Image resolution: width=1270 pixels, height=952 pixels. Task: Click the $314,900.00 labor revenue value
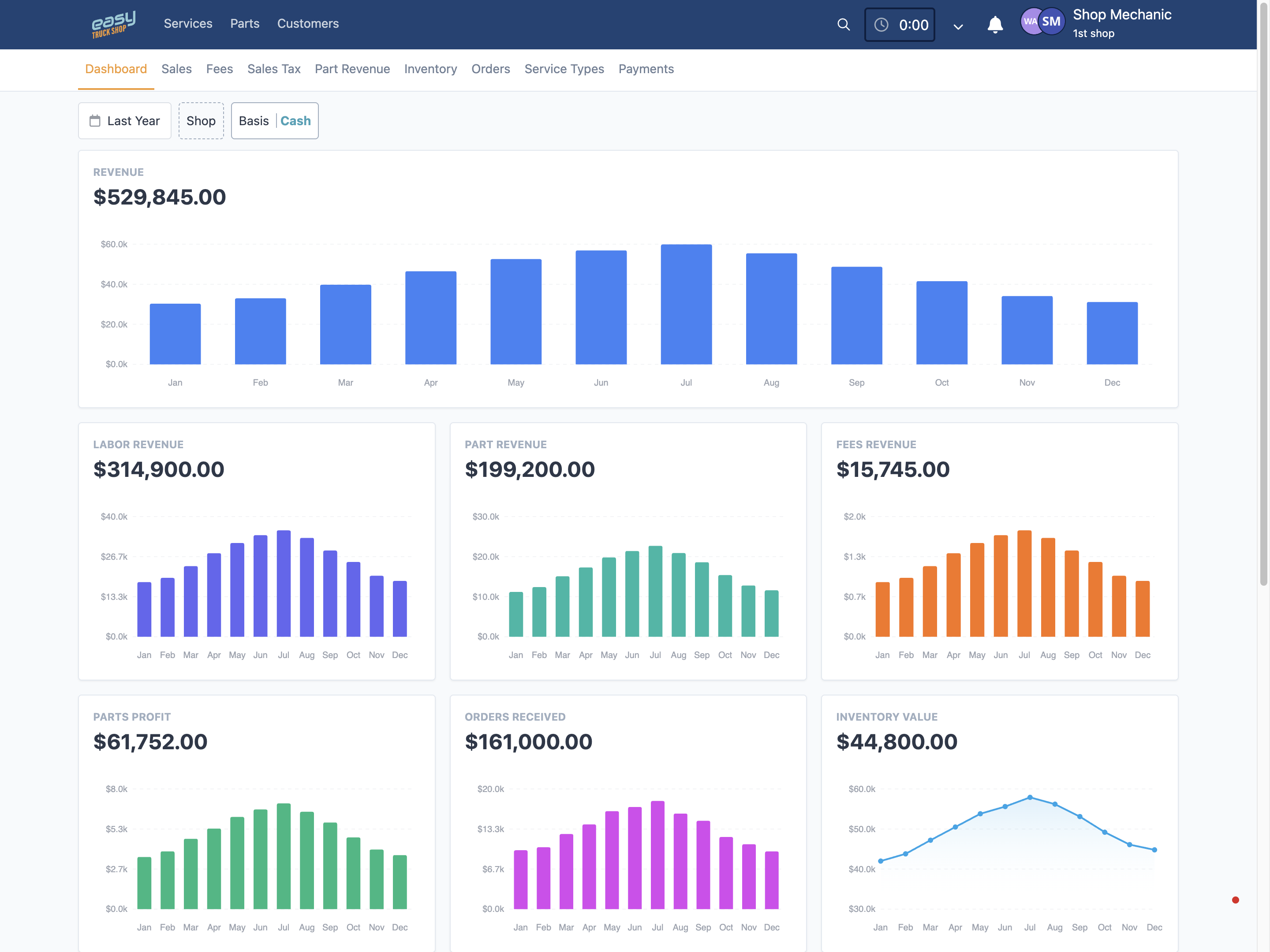[158, 469]
